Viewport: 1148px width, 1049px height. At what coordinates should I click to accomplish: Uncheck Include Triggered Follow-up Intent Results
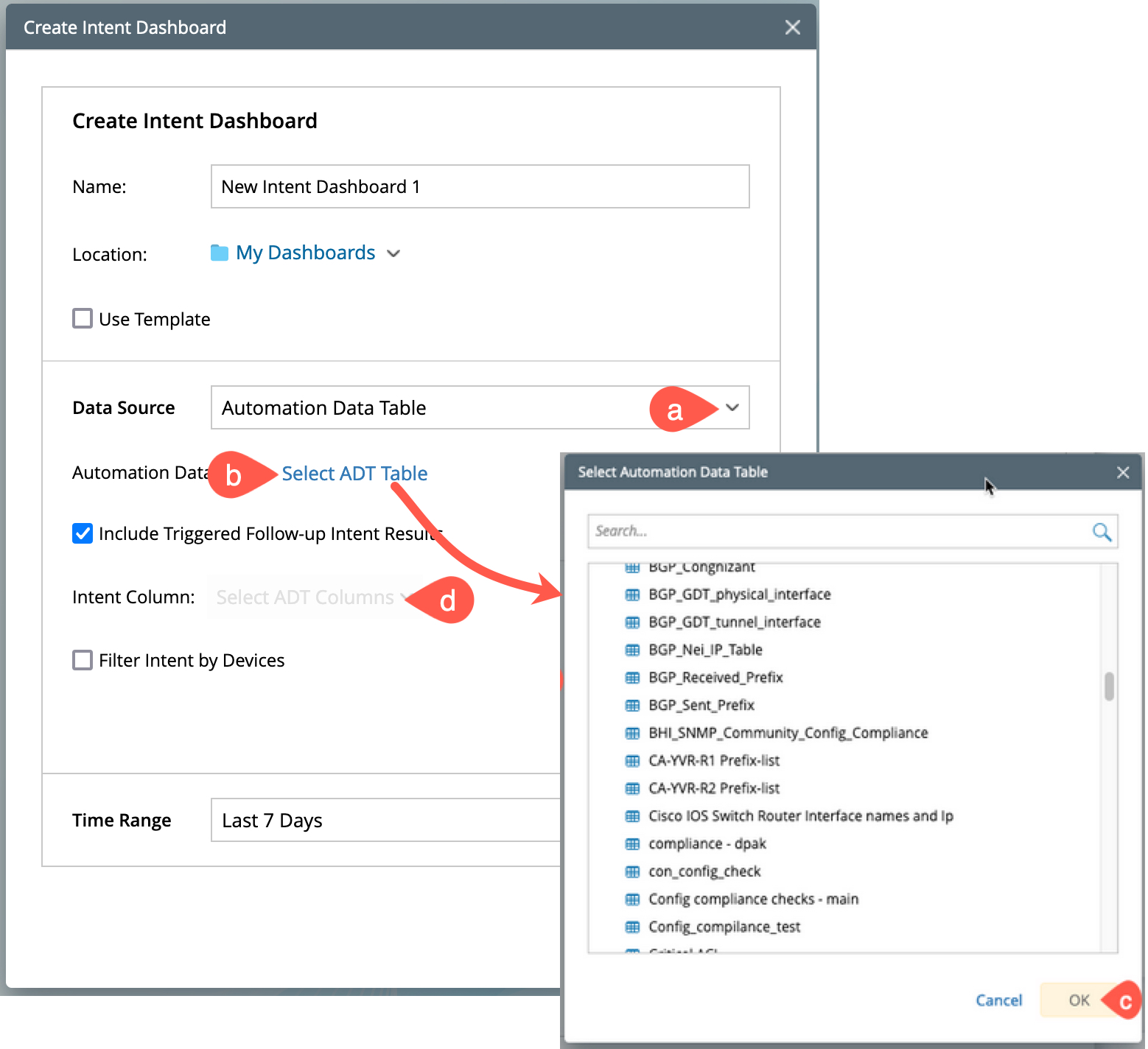83,533
